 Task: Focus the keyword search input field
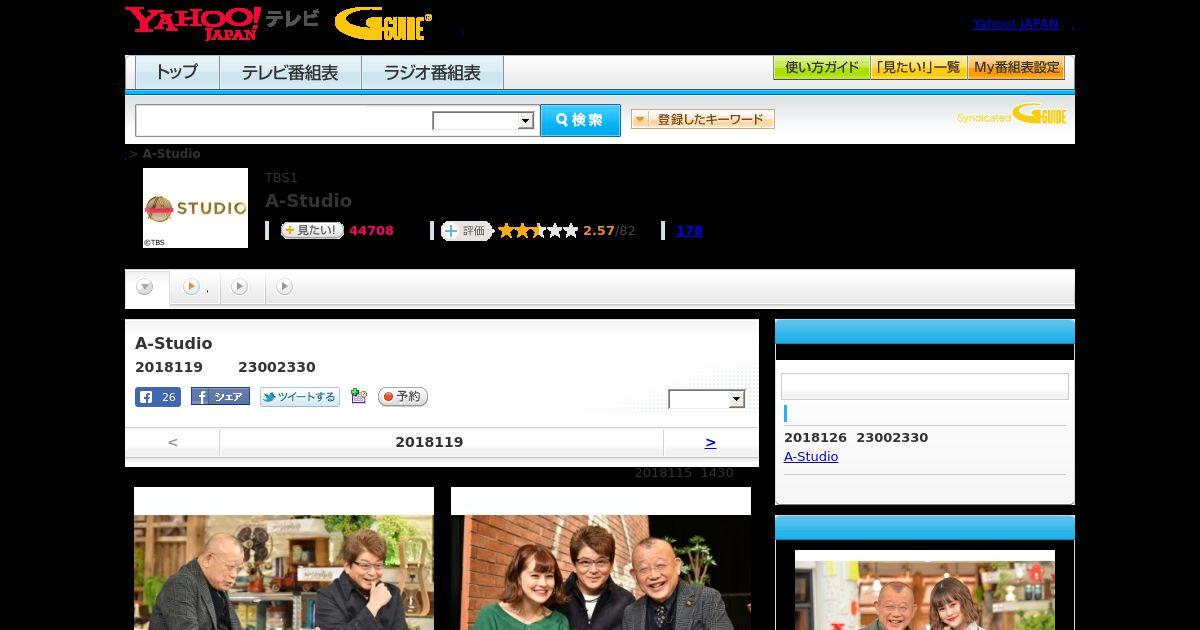click(x=284, y=120)
